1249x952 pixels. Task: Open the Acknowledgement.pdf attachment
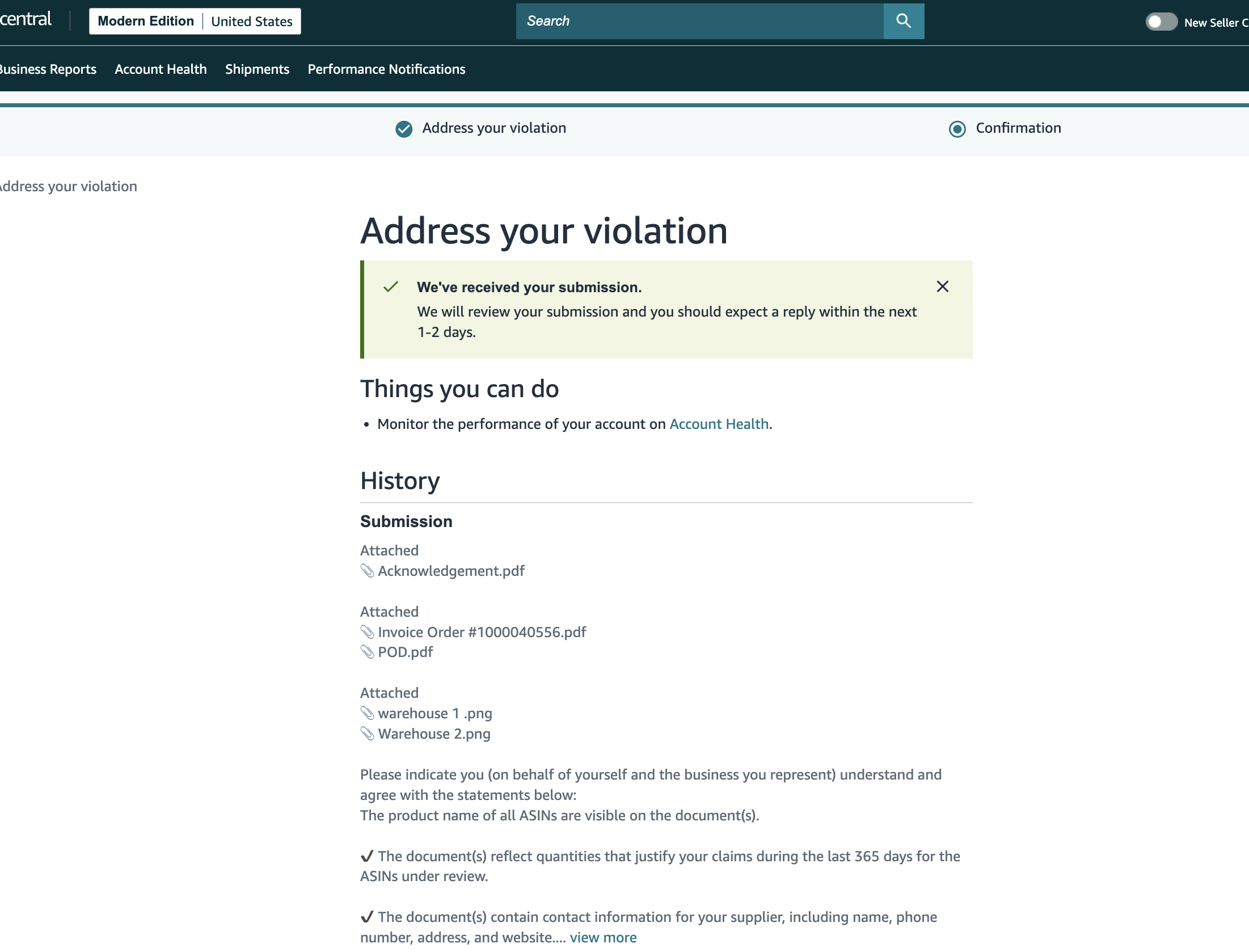451,571
